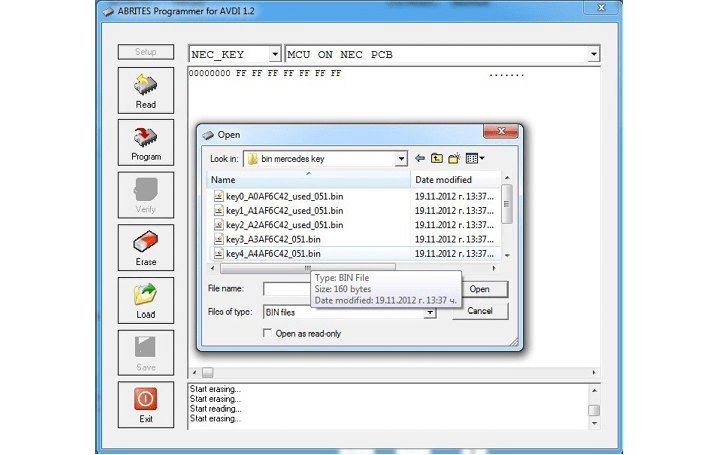The width and height of the screenshot is (719, 455).
Task: Click the Load folder icon button
Action: pos(146,300)
